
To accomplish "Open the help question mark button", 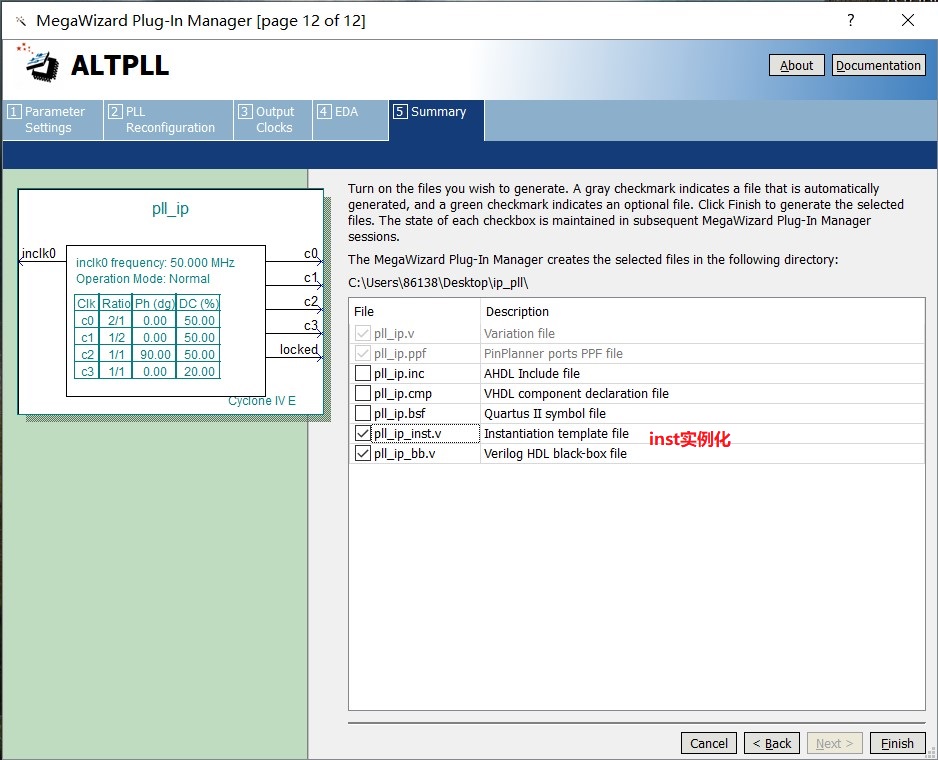I will (x=851, y=20).
